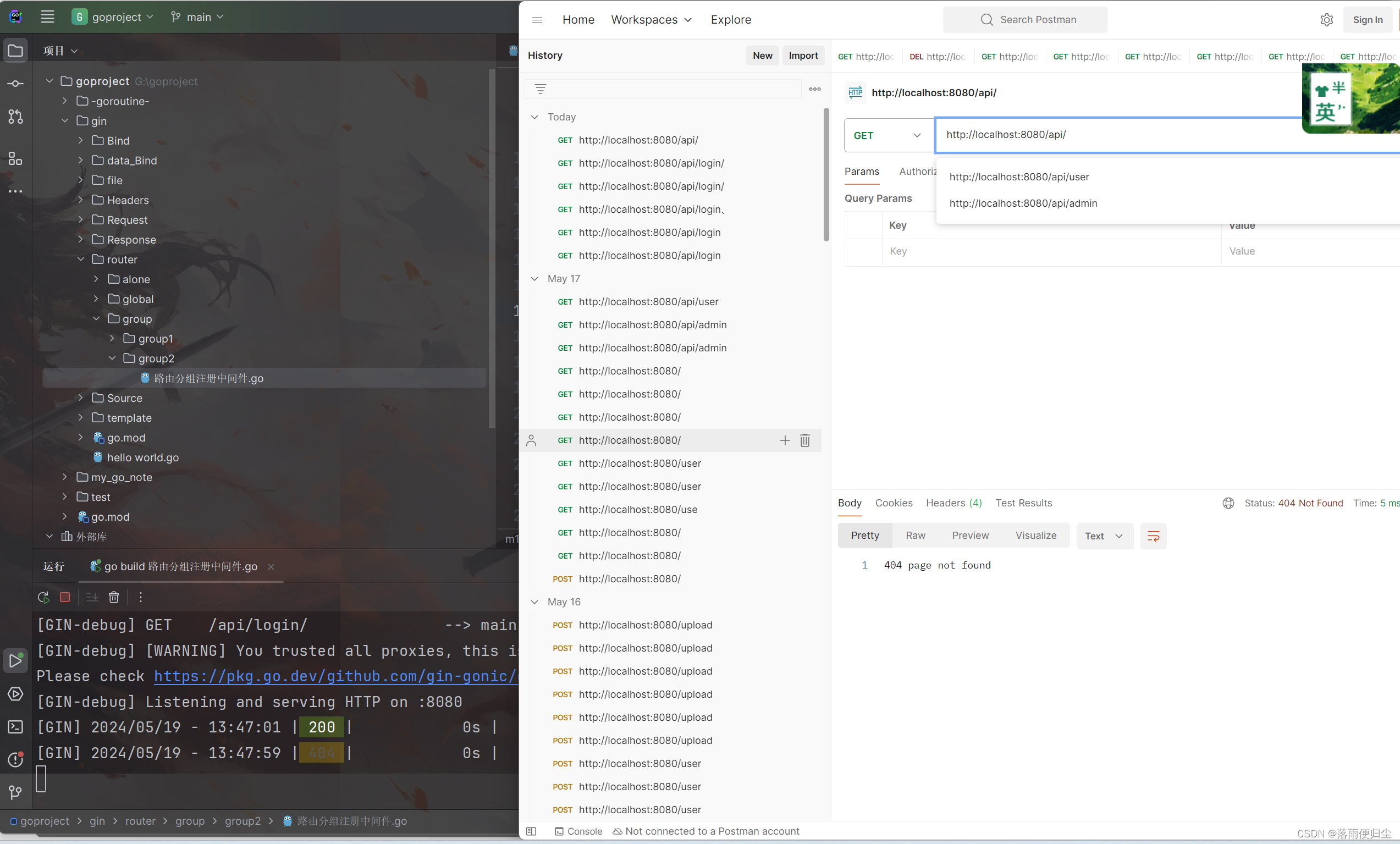Click the New button in History
The height and width of the screenshot is (844, 1400).
pyautogui.click(x=762, y=56)
